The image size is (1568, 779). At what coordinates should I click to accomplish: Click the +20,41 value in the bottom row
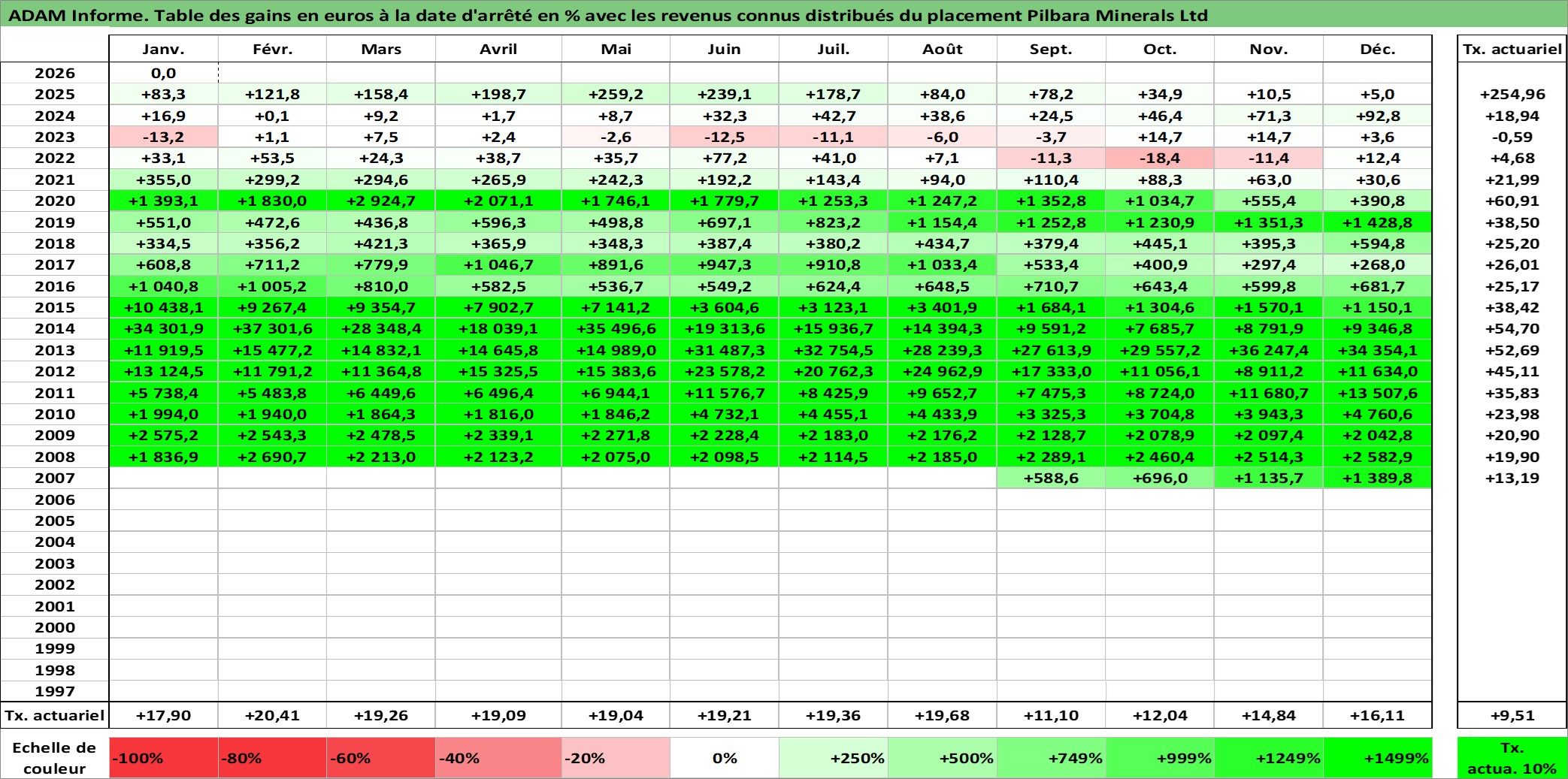pos(272,715)
